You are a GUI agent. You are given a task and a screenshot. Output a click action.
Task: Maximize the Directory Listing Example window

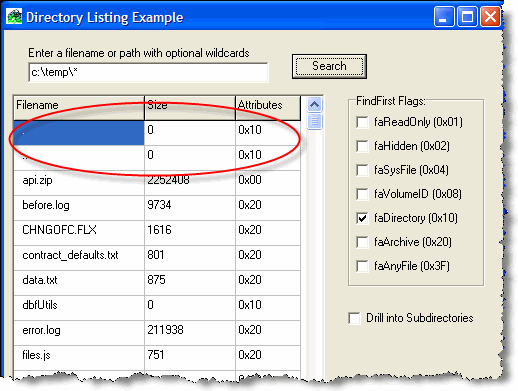pos(467,17)
